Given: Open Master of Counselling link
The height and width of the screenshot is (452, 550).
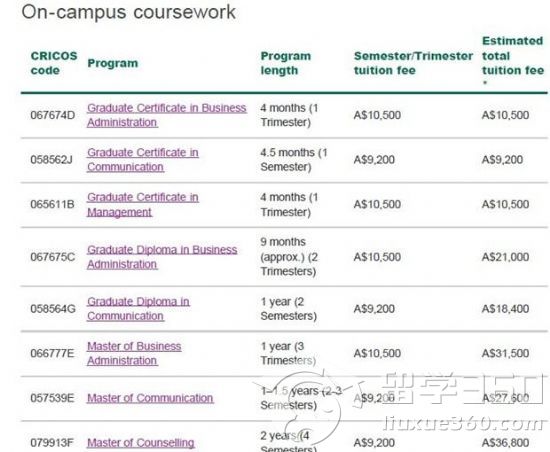Looking at the screenshot, I should coord(141,443).
